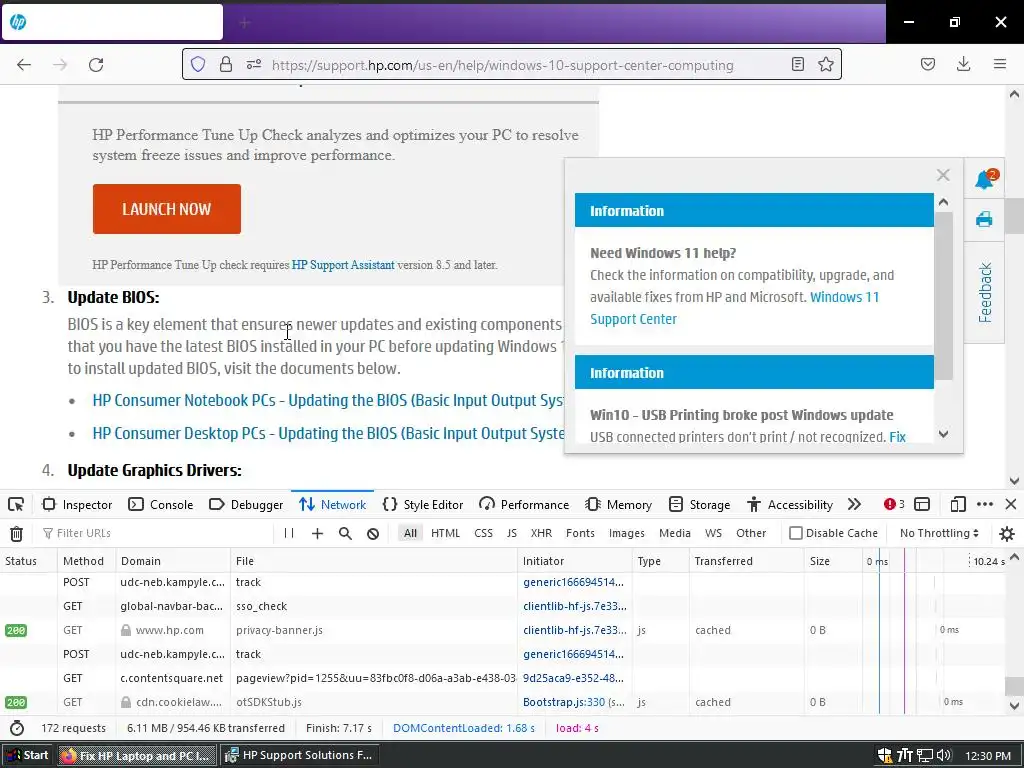The height and width of the screenshot is (768, 1024).
Task: Click the HP print page icon
Action: (984, 219)
